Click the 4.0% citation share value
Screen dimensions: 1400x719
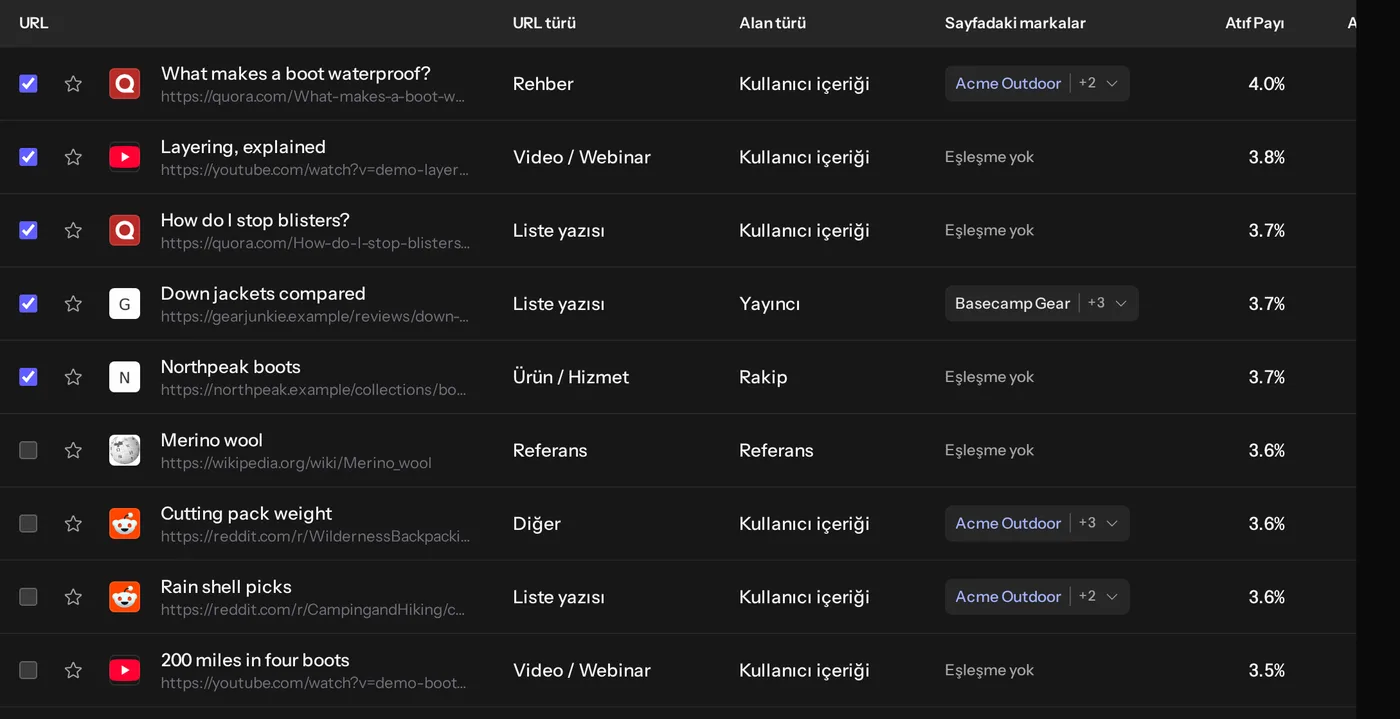tap(1267, 84)
